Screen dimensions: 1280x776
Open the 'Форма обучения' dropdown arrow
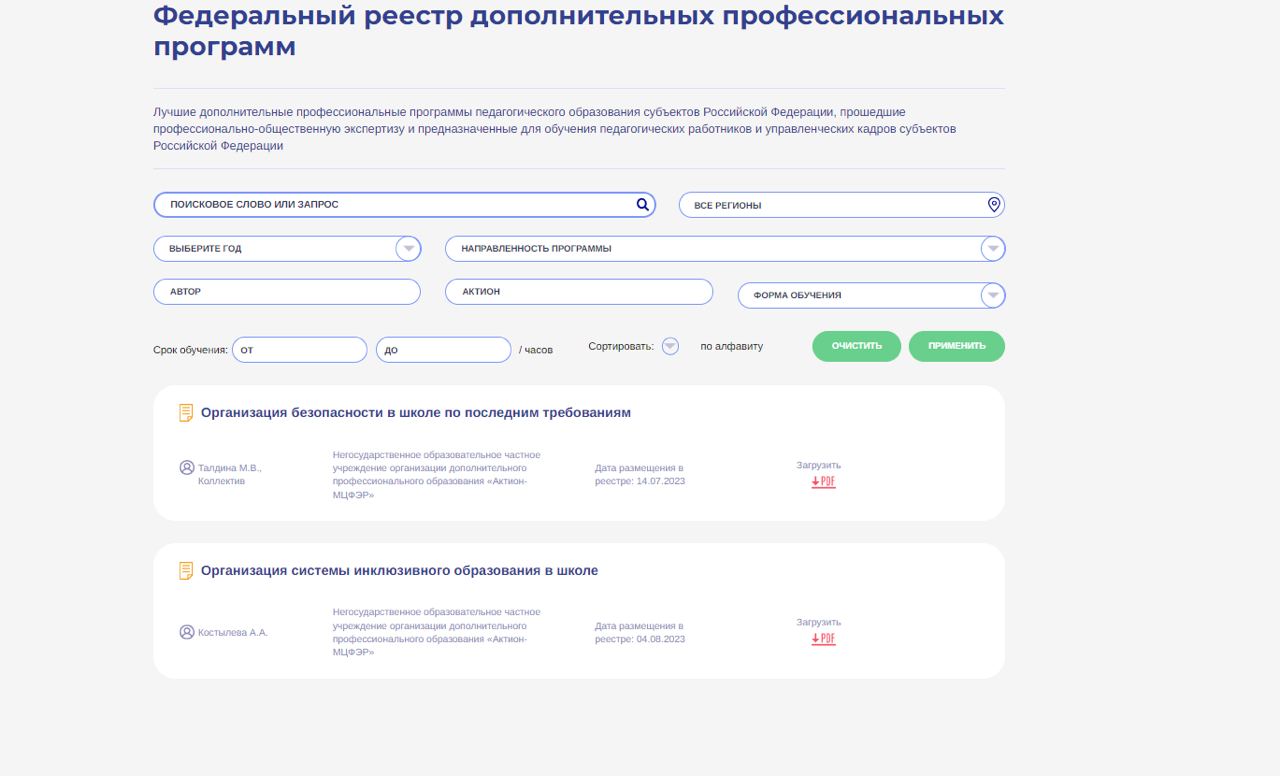(x=993, y=296)
